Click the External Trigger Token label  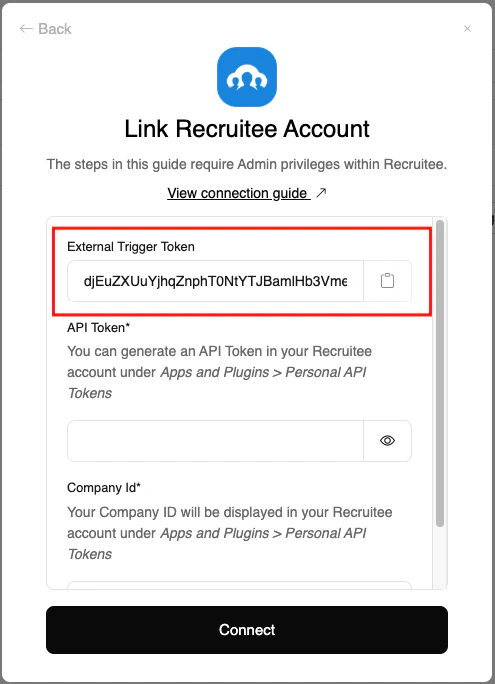(x=131, y=246)
